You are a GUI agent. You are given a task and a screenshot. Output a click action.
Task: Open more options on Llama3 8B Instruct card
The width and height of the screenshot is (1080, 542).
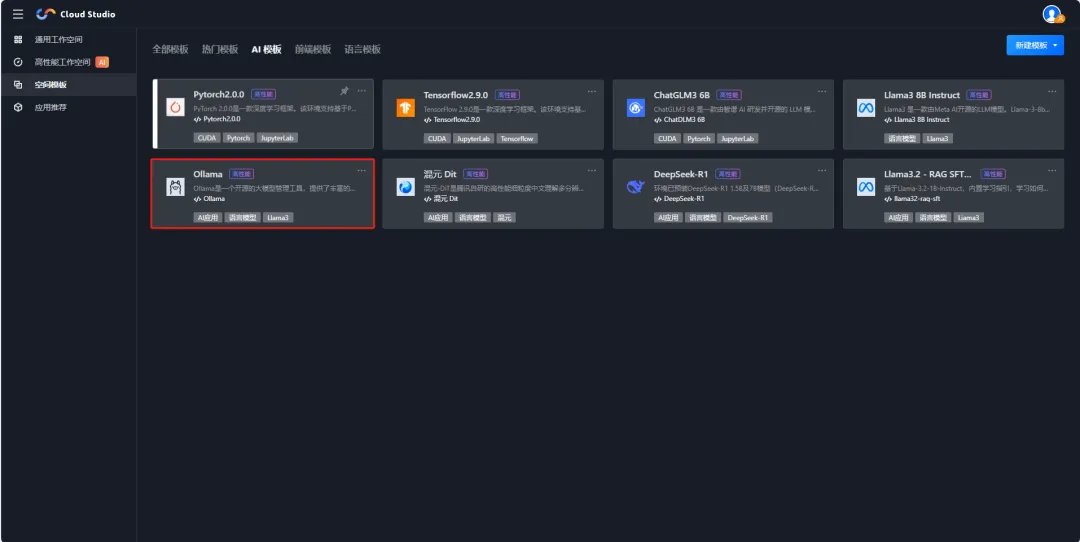pos(1052,91)
